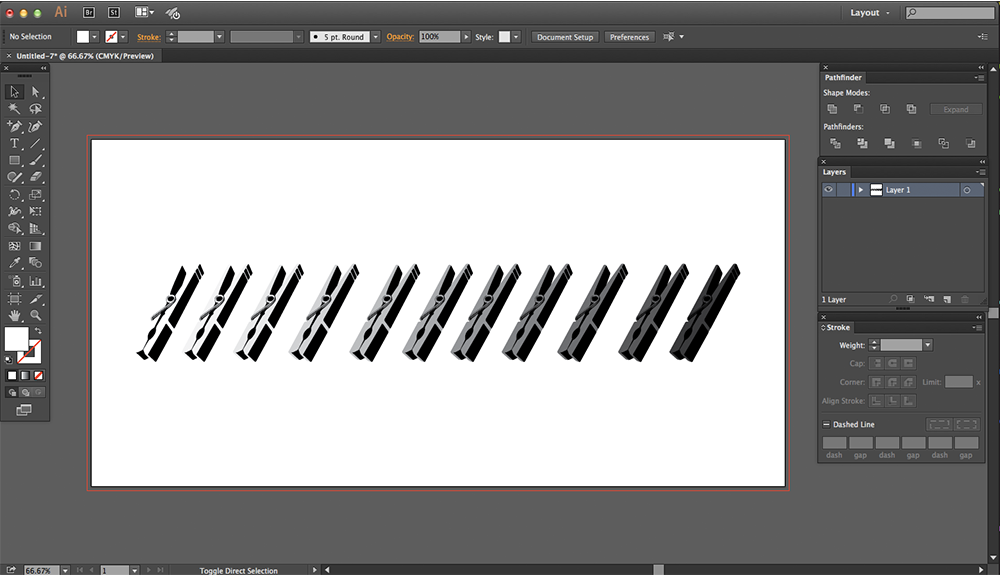The height and width of the screenshot is (577, 1000).
Task: Select the Mesh tool
Action: tap(14, 245)
